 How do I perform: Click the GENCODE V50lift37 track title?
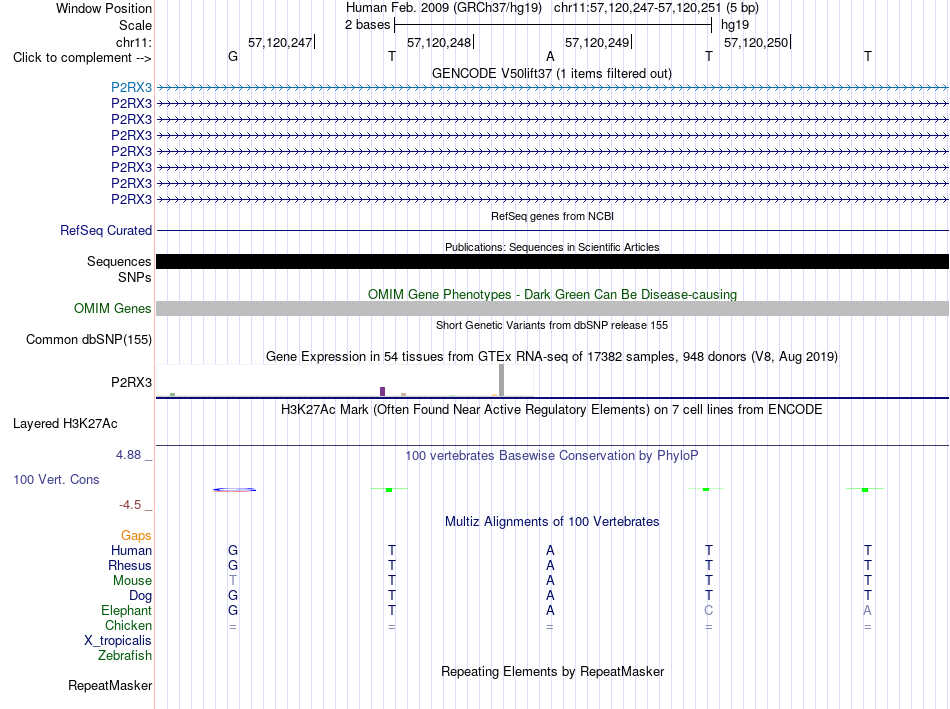pyautogui.click(x=552, y=73)
